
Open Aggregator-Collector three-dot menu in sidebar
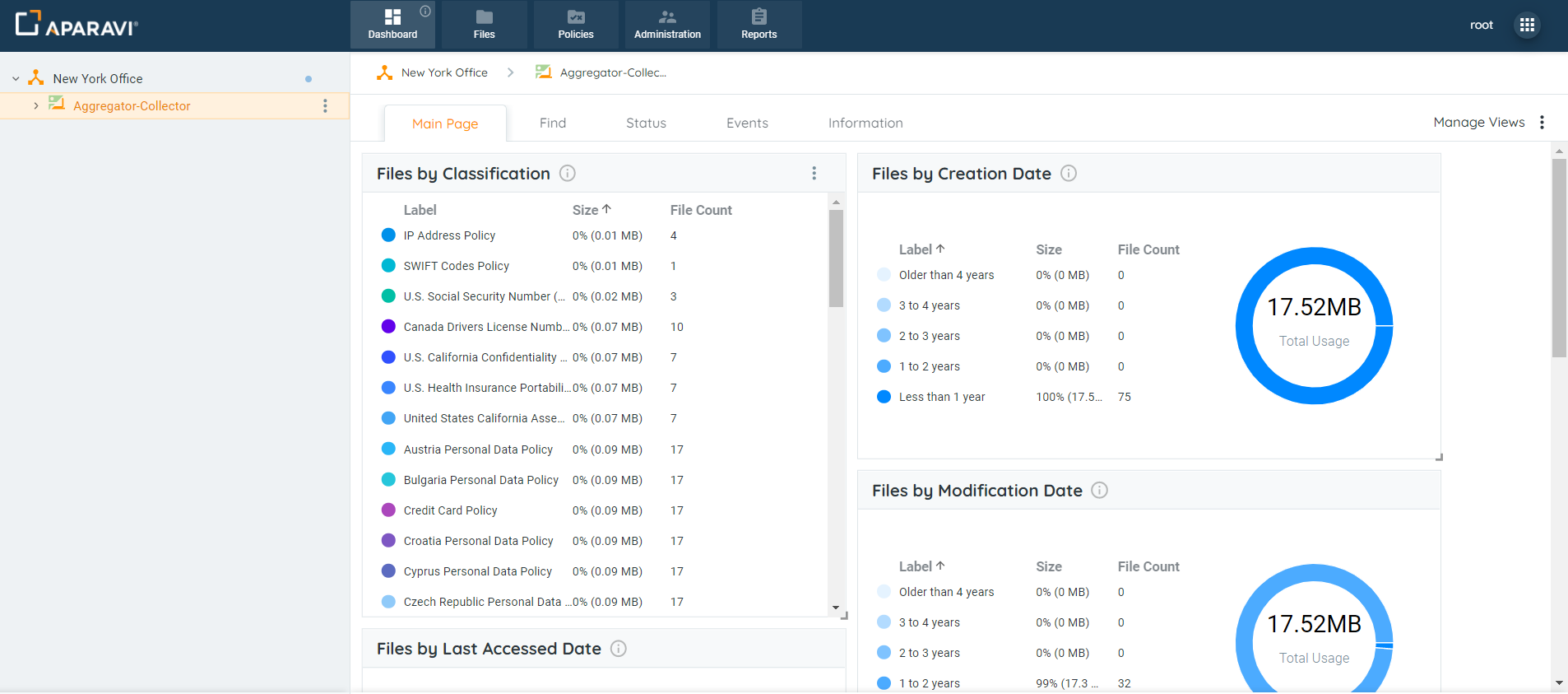[x=325, y=106]
